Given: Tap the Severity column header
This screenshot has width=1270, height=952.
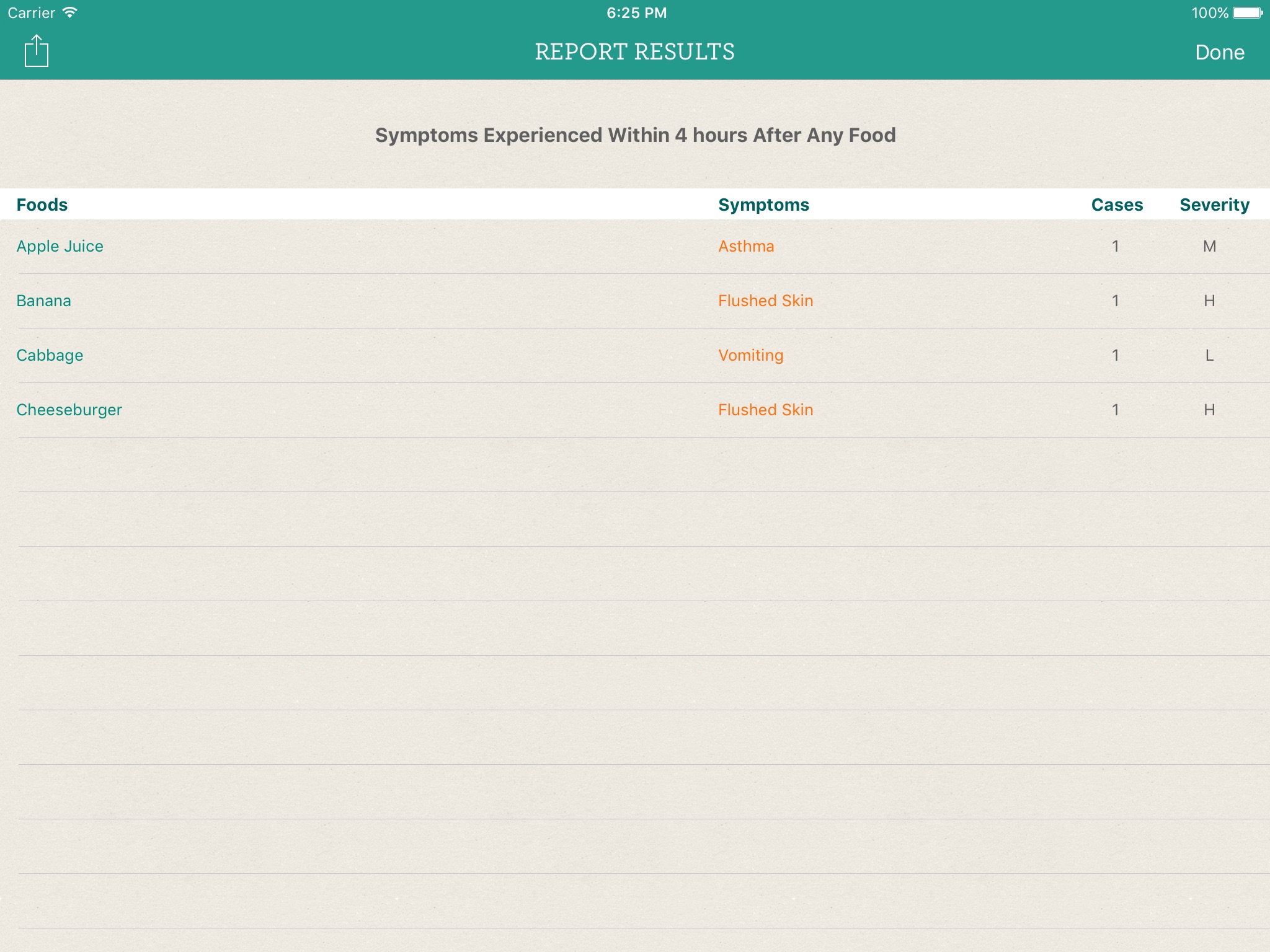Looking at the screenshot, I should pyautogui.click(x=1214, y=205).
